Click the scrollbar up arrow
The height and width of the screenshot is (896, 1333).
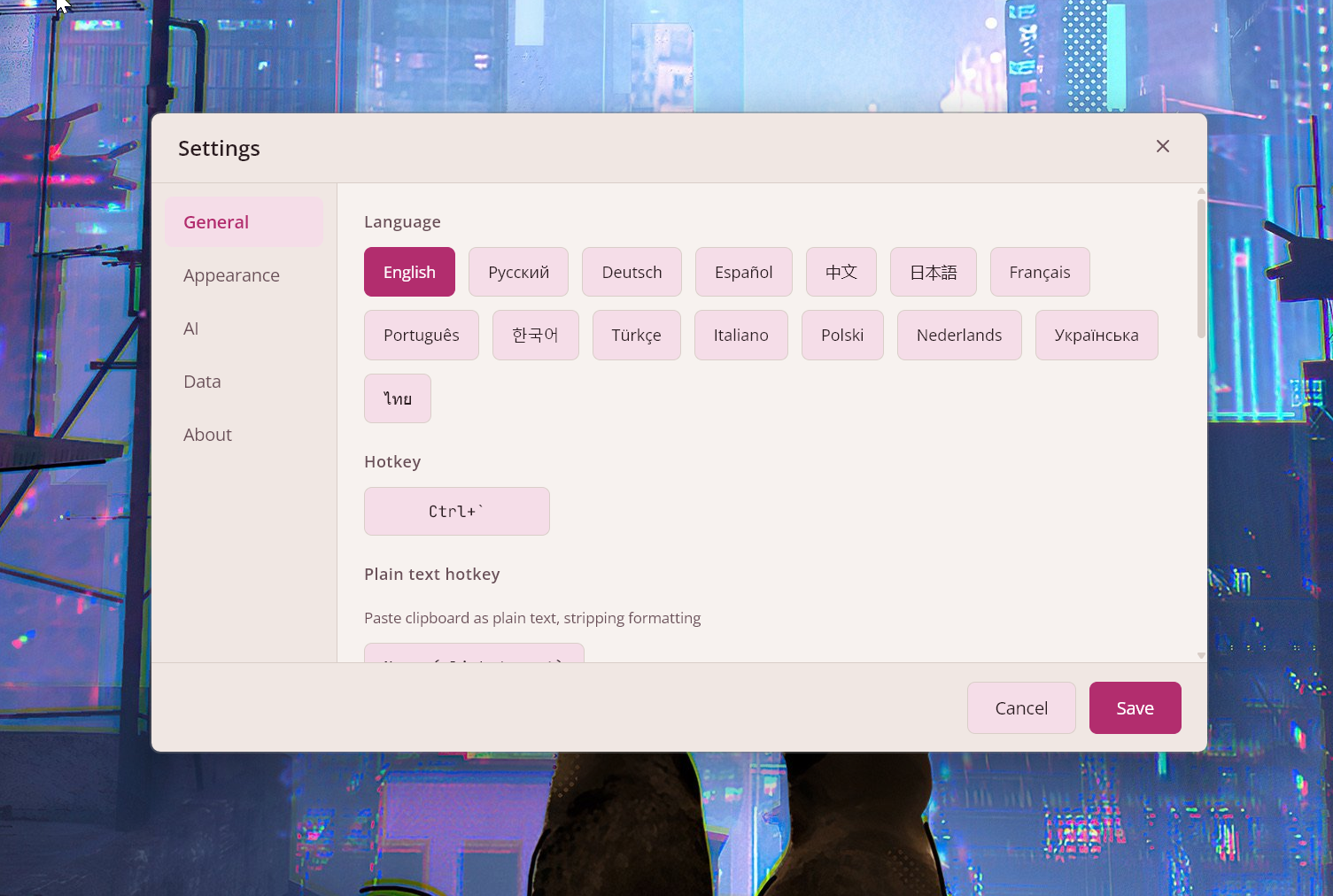click(x=1201, y=190)
